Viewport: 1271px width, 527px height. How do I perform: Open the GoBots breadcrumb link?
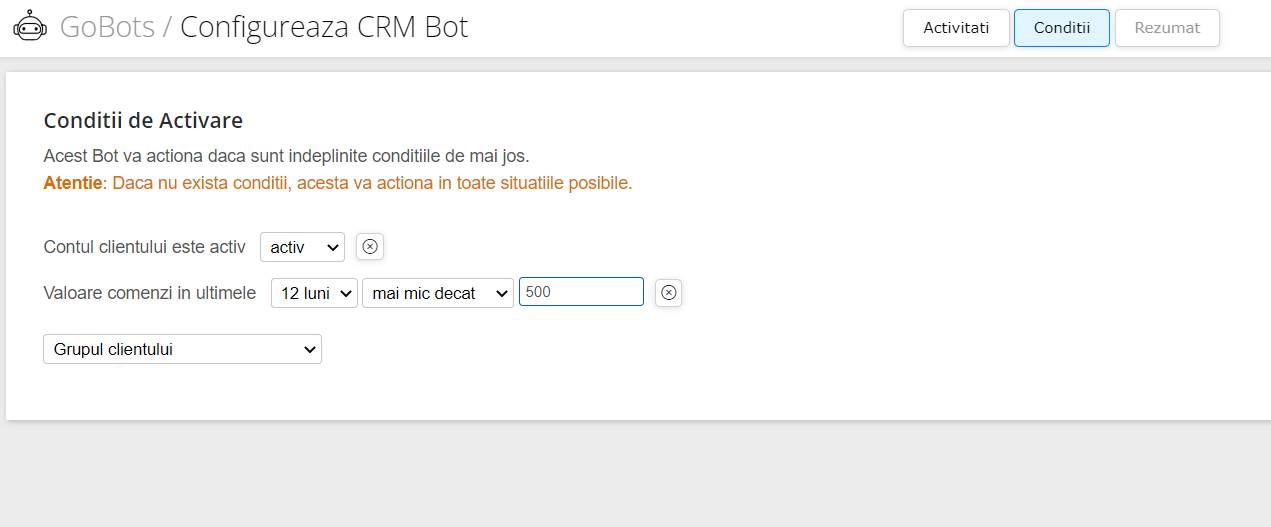[x=107, y=27]
